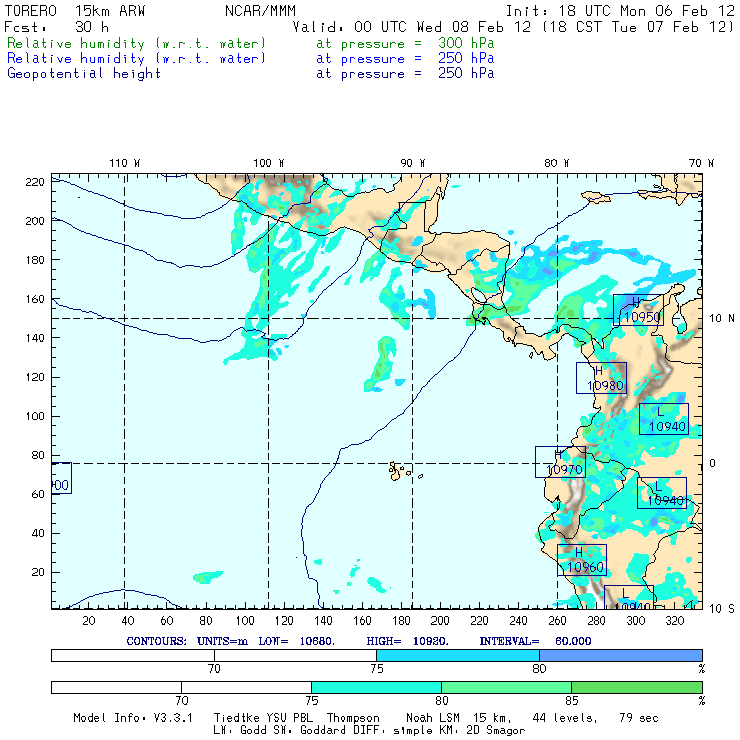Viewport: 740px width, 740px height.
Task: Click the northernmost L 10940 low marker
Action: coord(663,419)
